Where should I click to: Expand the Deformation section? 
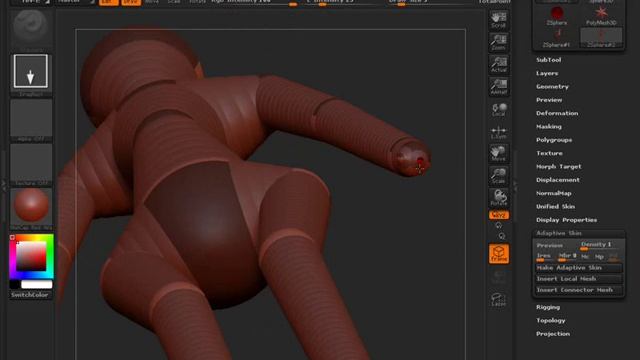[557, 113]
